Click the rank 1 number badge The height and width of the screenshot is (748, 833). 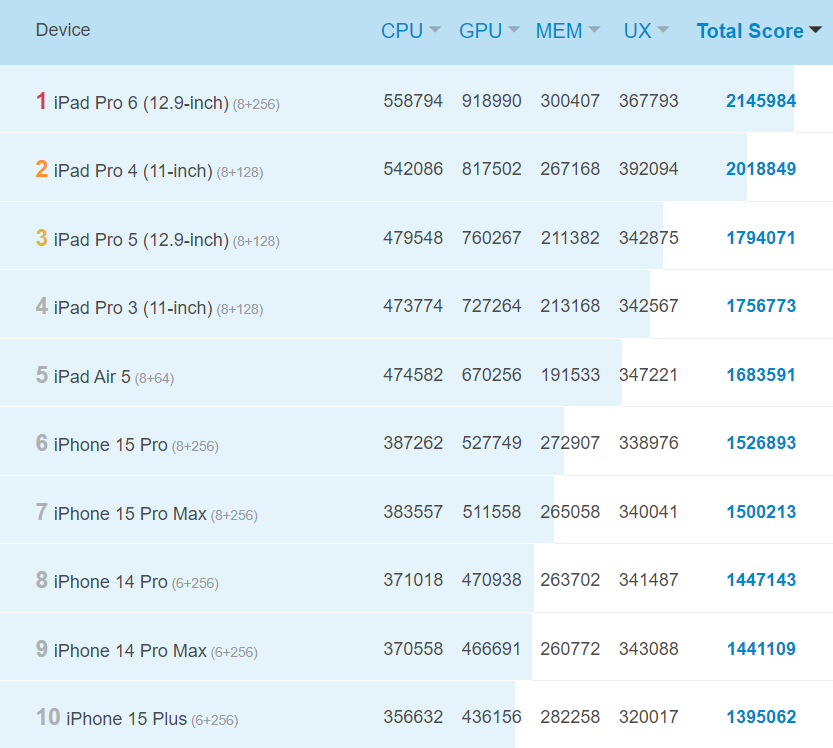tap(41, 101)
